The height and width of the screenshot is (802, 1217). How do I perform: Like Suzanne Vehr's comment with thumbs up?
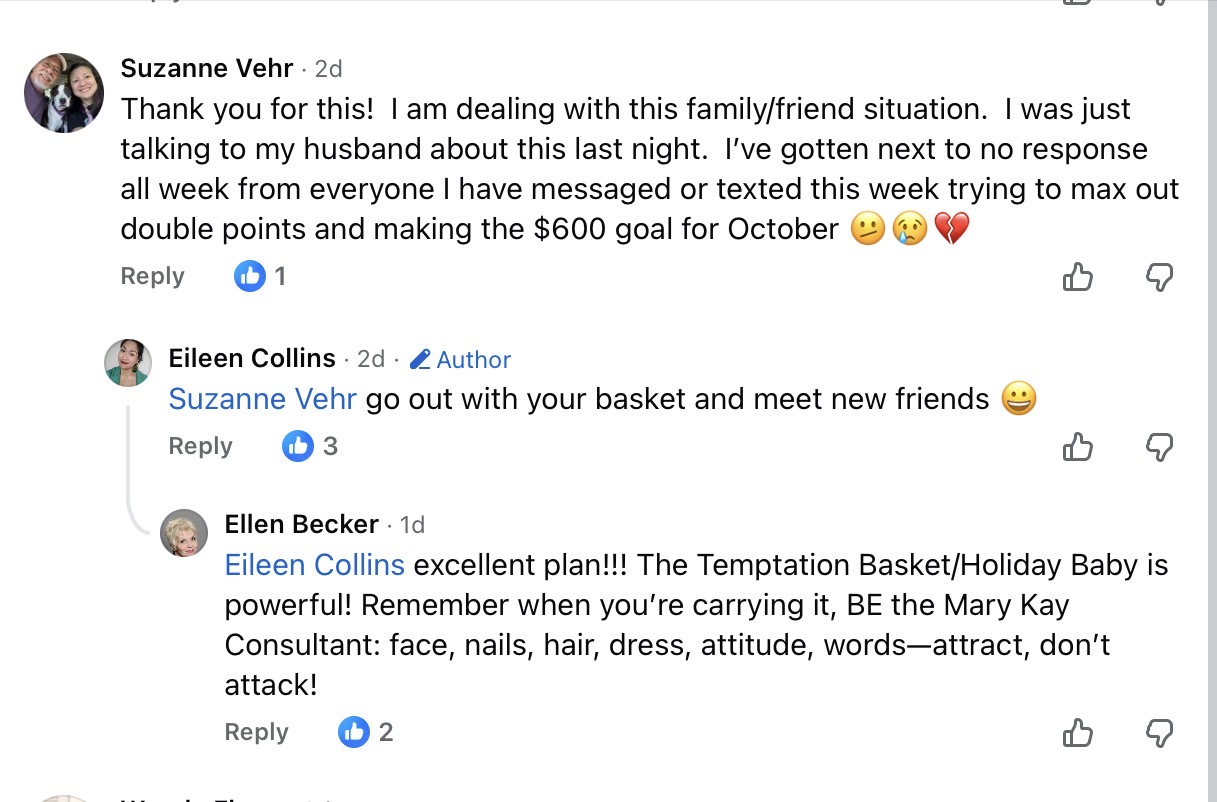pos(1077,276)
